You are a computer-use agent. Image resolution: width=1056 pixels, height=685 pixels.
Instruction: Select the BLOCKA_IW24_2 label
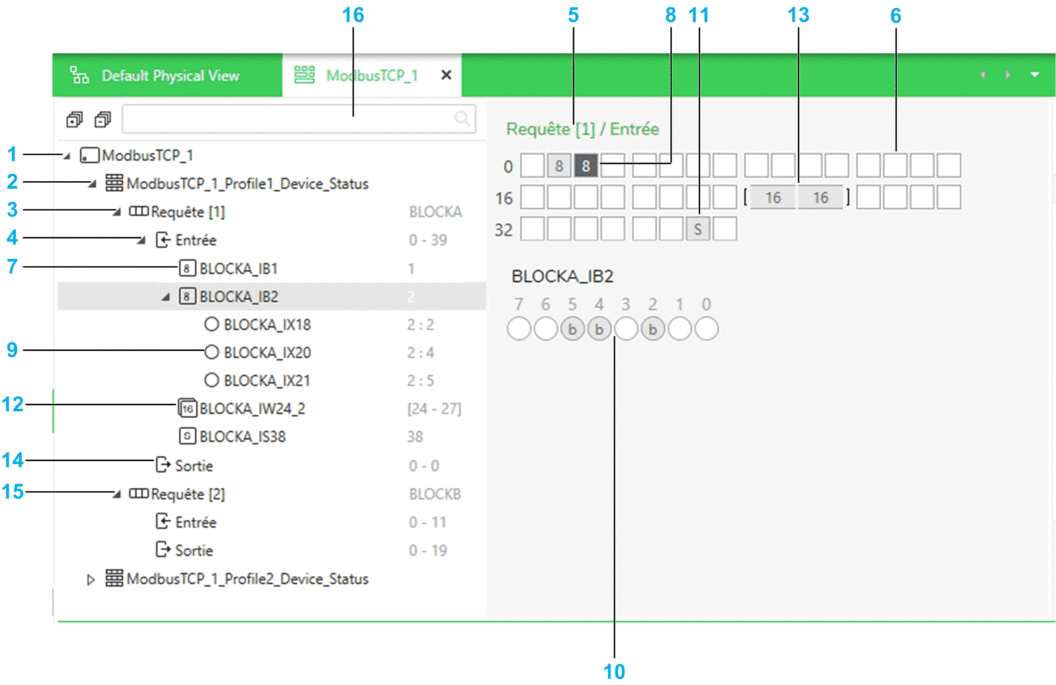click(x=253, y=409)
